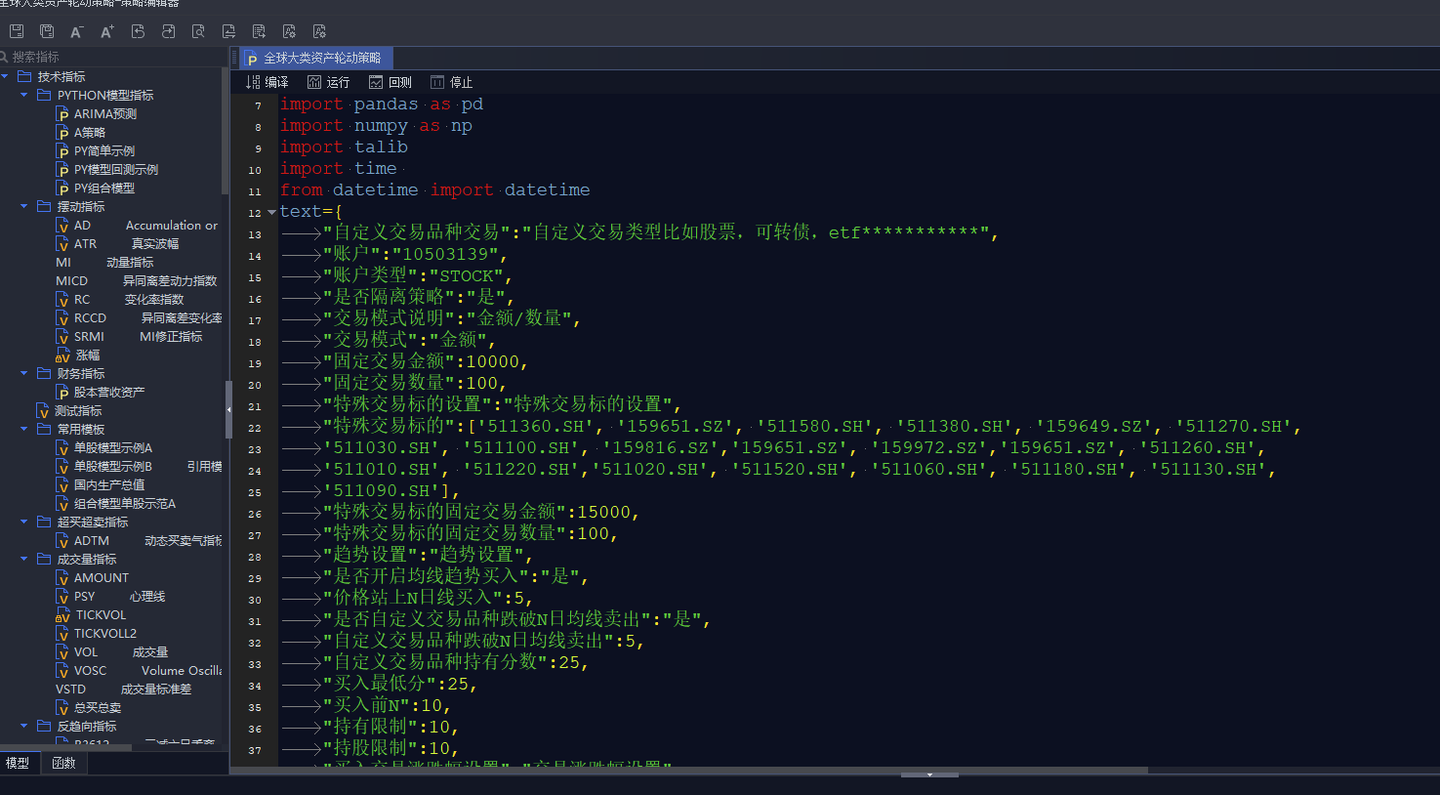Select the 总买总卖 indicator
This screenshot has width=1440, height=795.
pos(89,708)
